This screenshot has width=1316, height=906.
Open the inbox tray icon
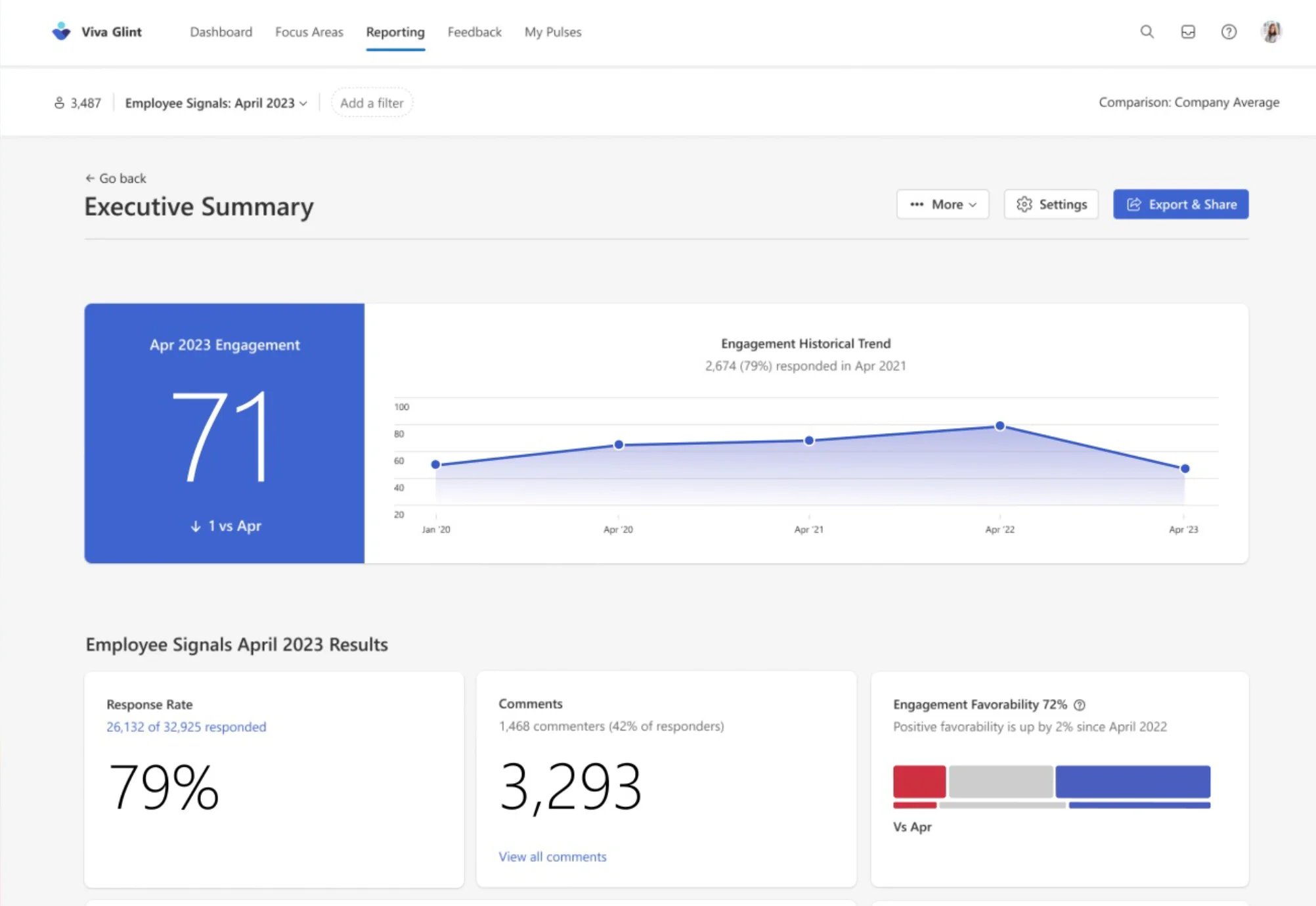click(x=1187, y=32)
